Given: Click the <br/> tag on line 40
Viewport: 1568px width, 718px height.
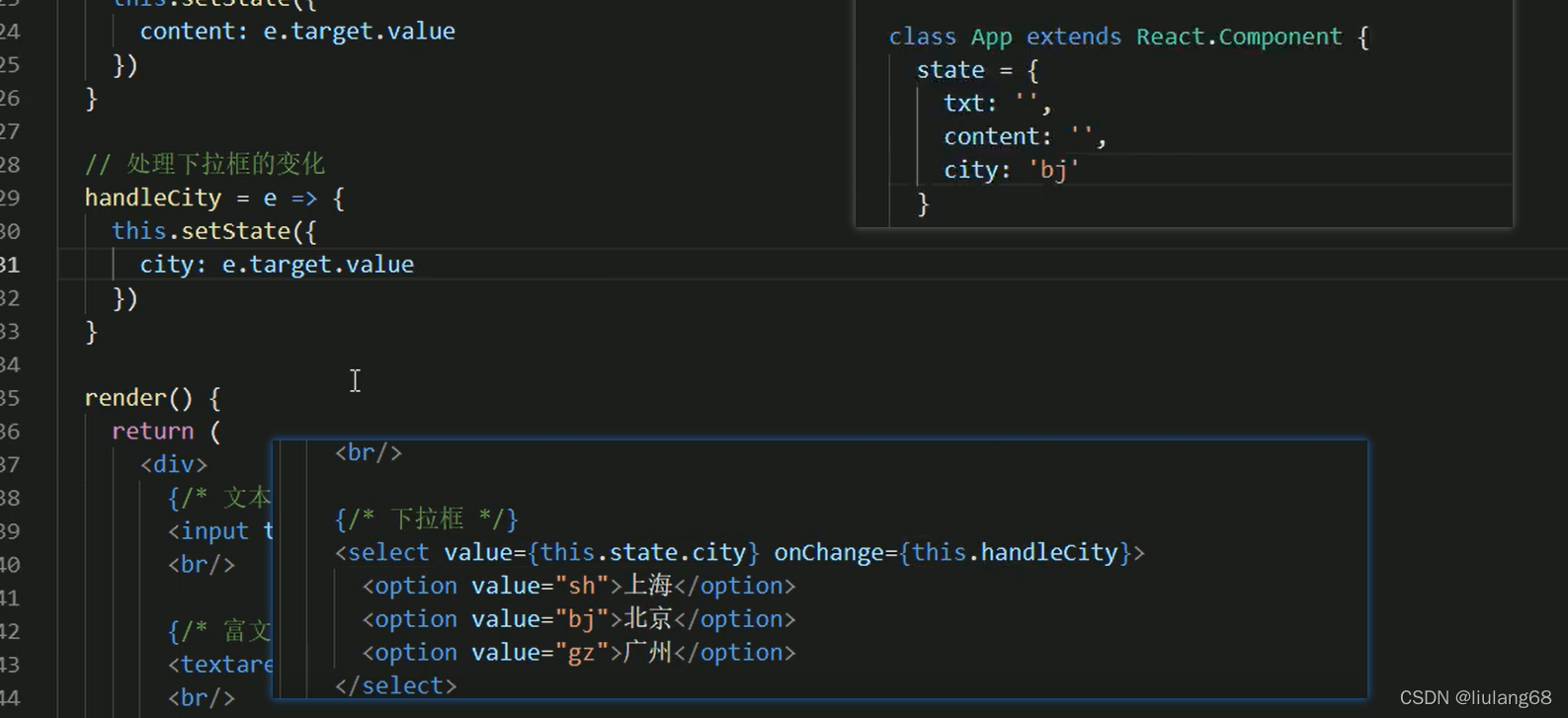Looking at the screenshot, I should (x=202, y=565).
